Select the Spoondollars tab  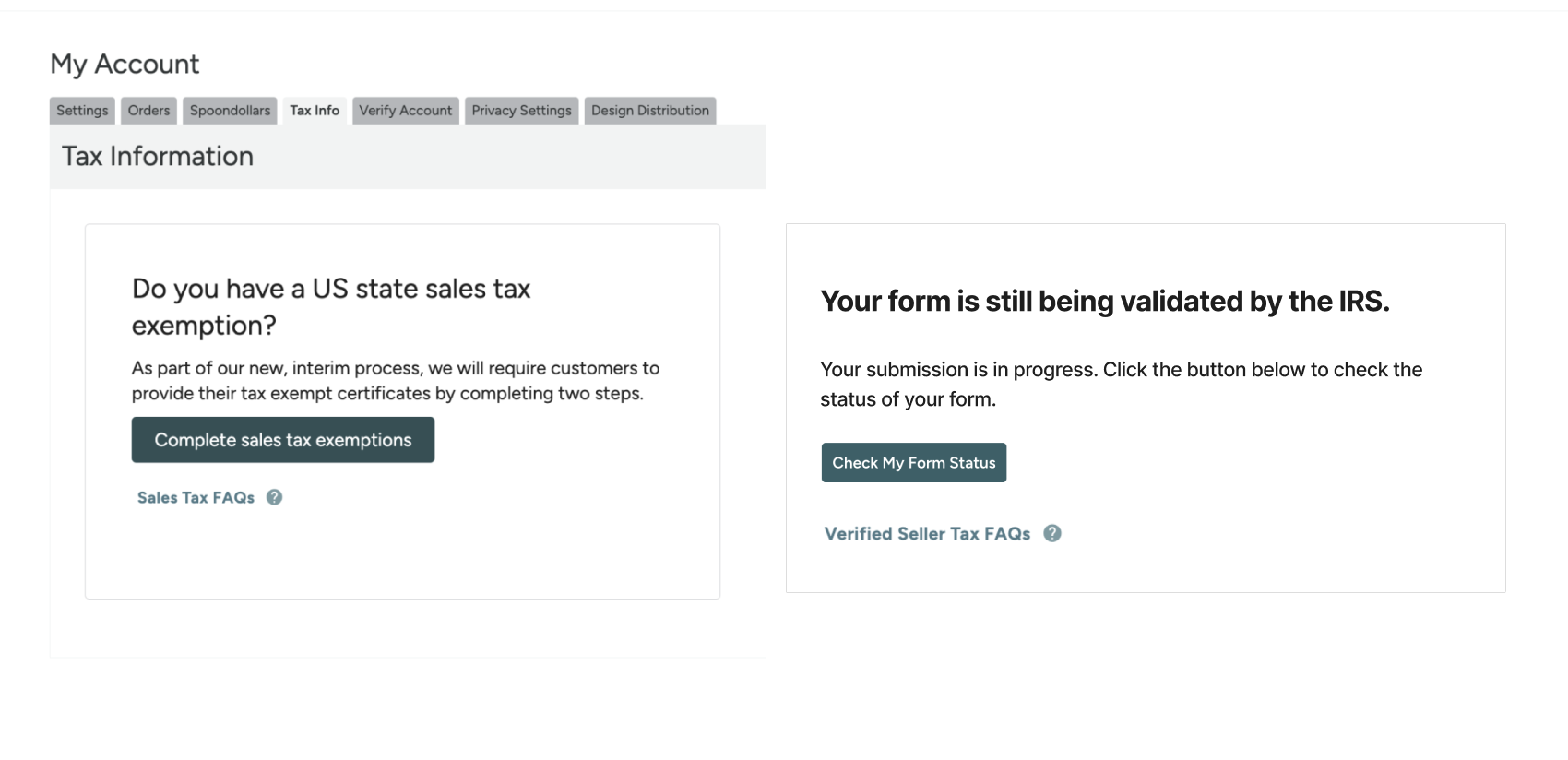229,110
